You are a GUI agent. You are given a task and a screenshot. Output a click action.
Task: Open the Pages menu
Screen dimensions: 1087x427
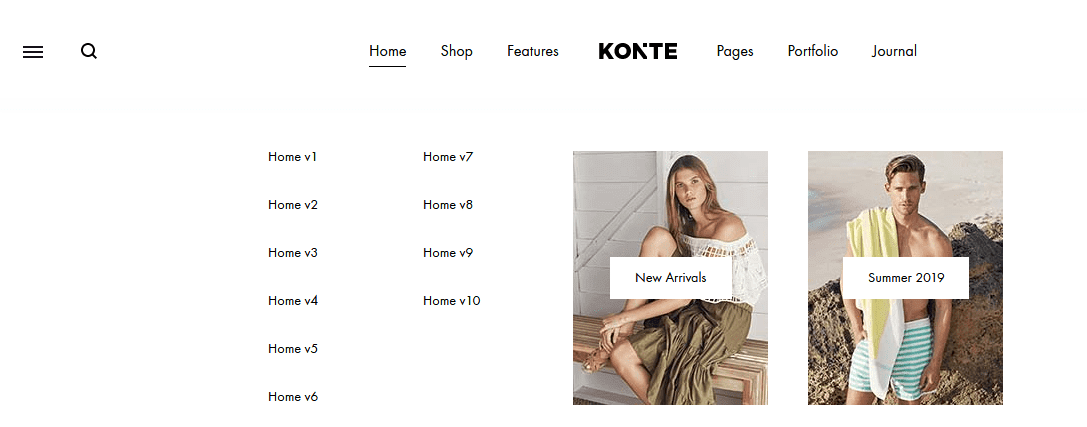735,52
